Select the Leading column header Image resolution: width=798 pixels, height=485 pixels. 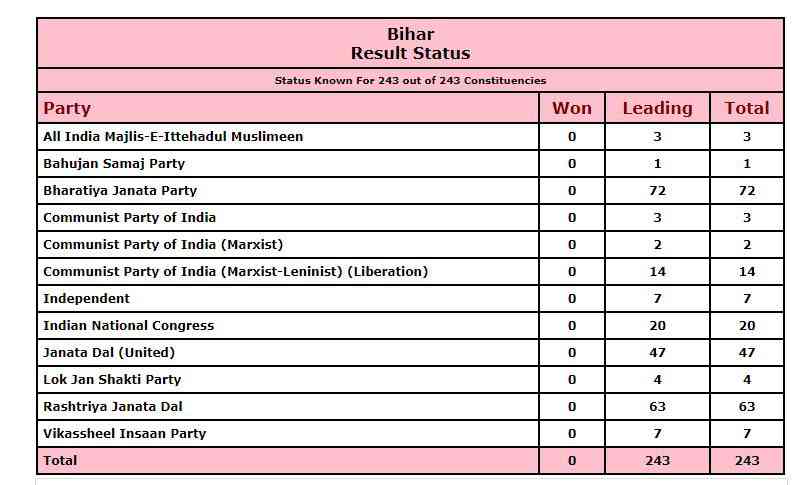point(657,108)
